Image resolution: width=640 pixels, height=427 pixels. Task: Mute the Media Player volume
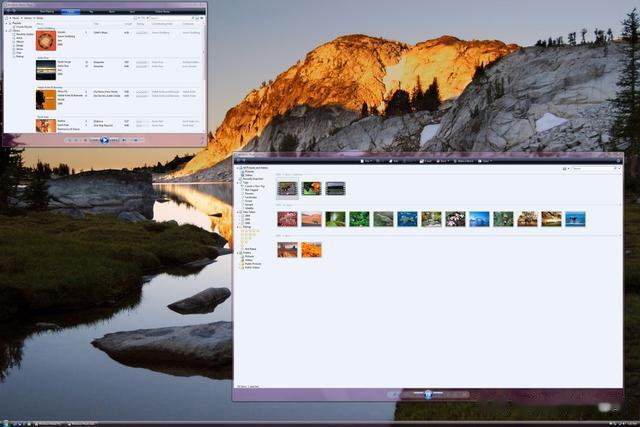point(124,140)
